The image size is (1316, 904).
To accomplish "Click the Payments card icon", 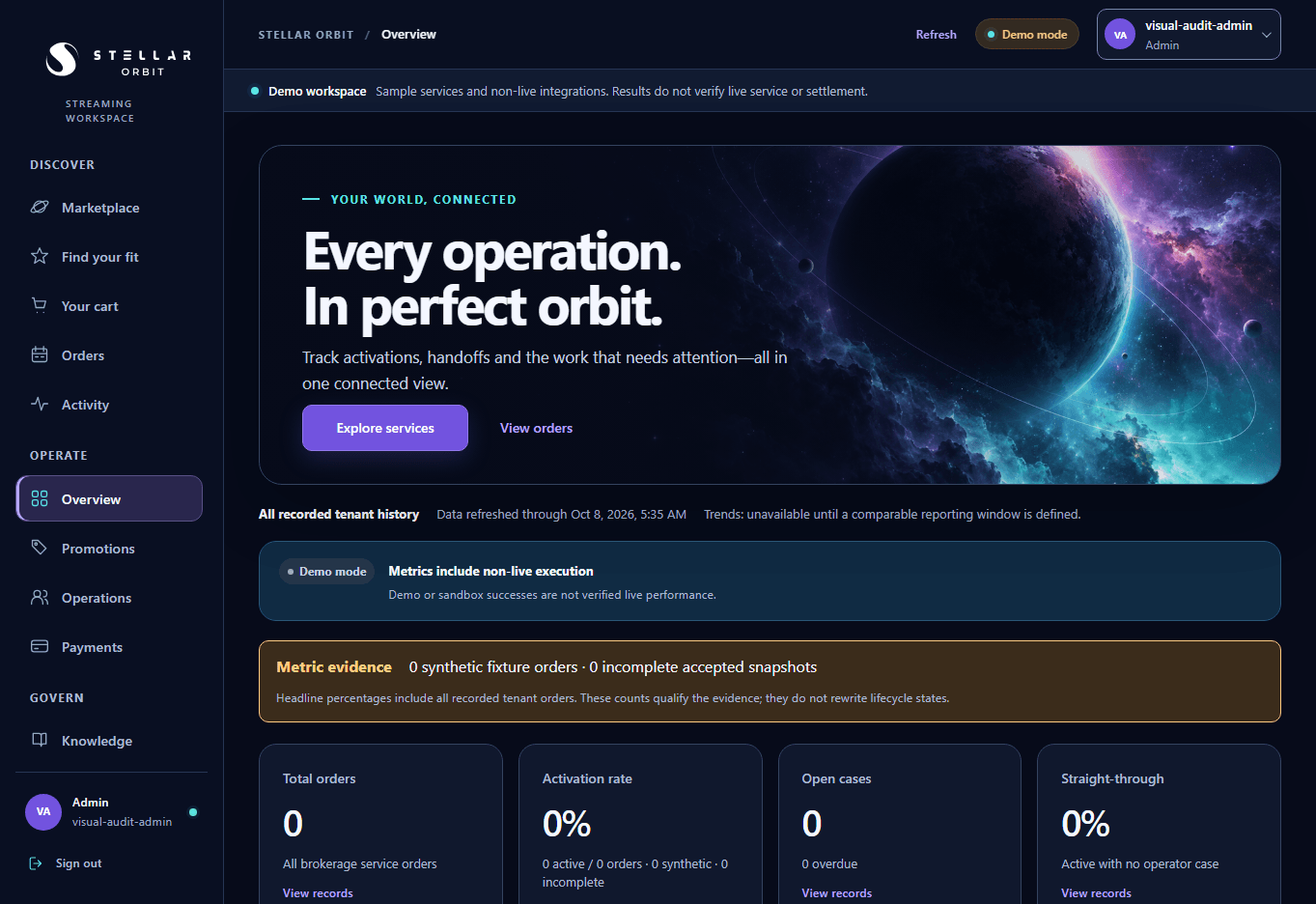I will 40,646.
